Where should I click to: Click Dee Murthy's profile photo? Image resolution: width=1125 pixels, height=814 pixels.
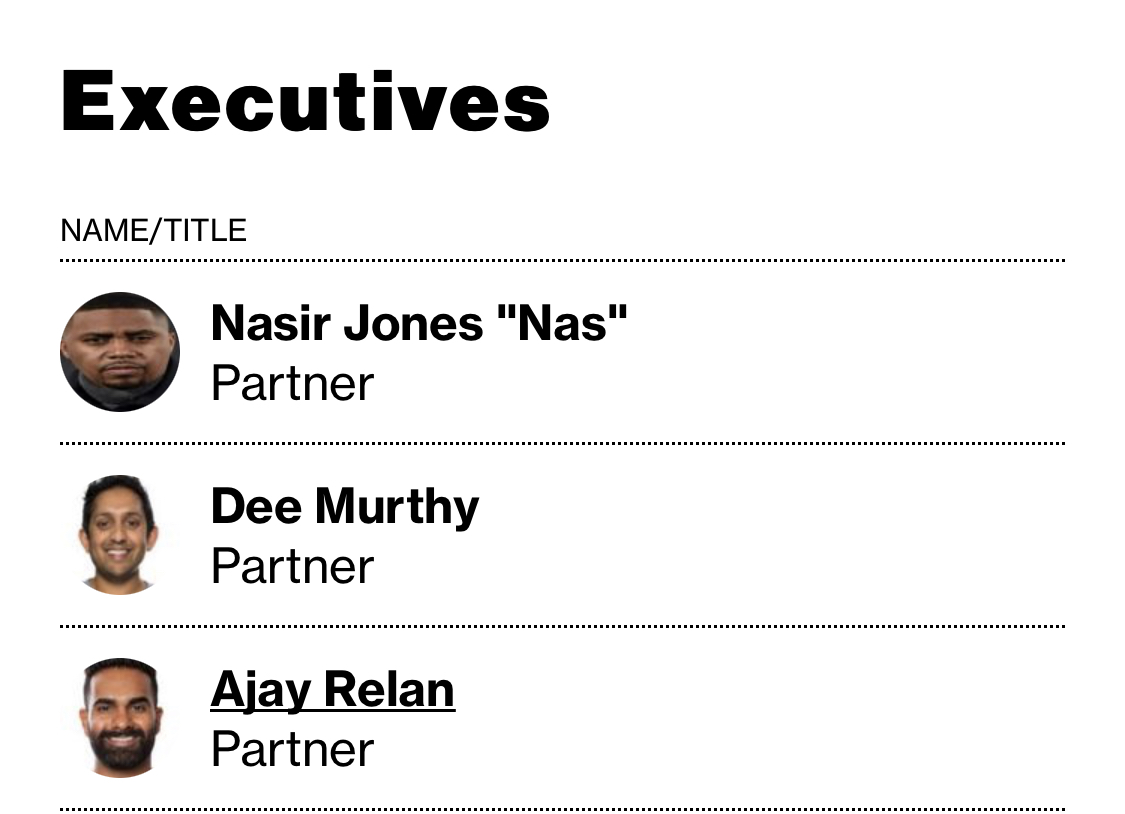[120, 534]
